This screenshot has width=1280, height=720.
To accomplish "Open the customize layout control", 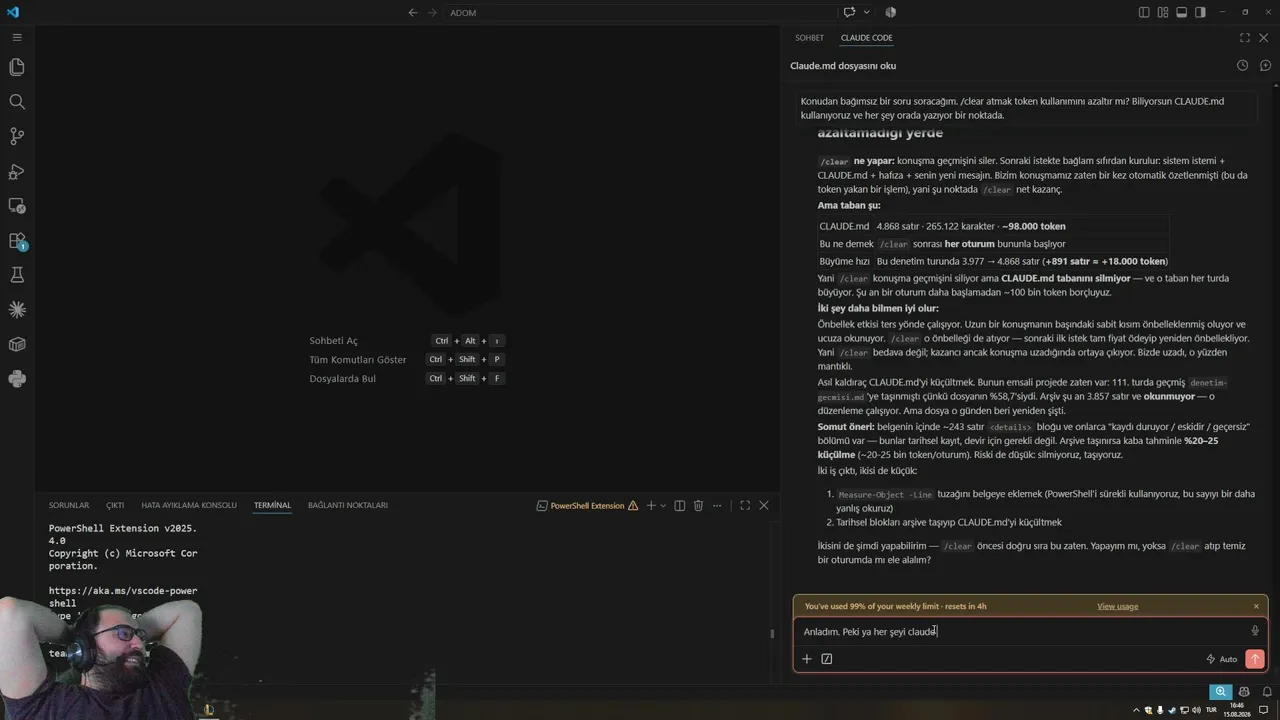I will click(1163, 12).
